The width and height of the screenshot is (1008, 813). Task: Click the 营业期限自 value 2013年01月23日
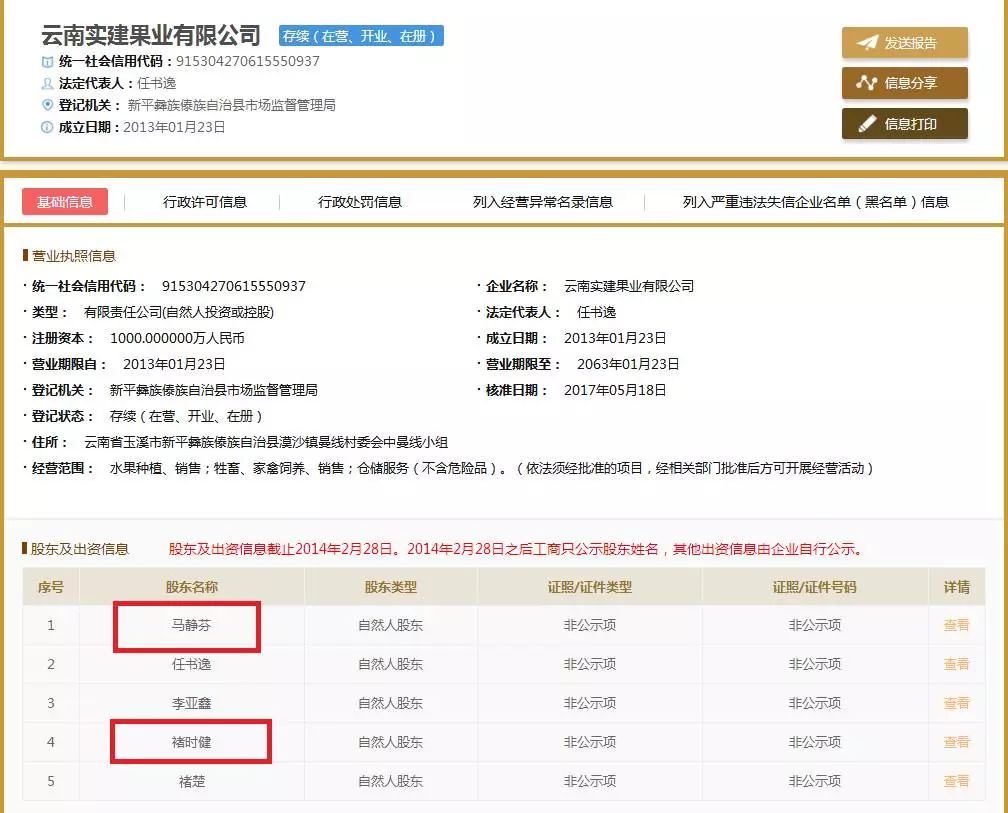[x=174, y=364]
